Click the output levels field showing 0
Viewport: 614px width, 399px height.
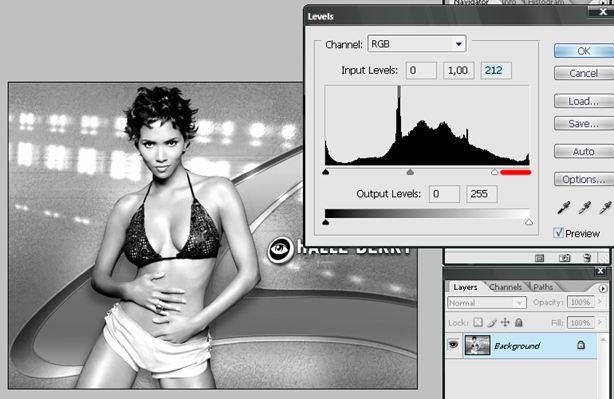(x=444, y=194)
